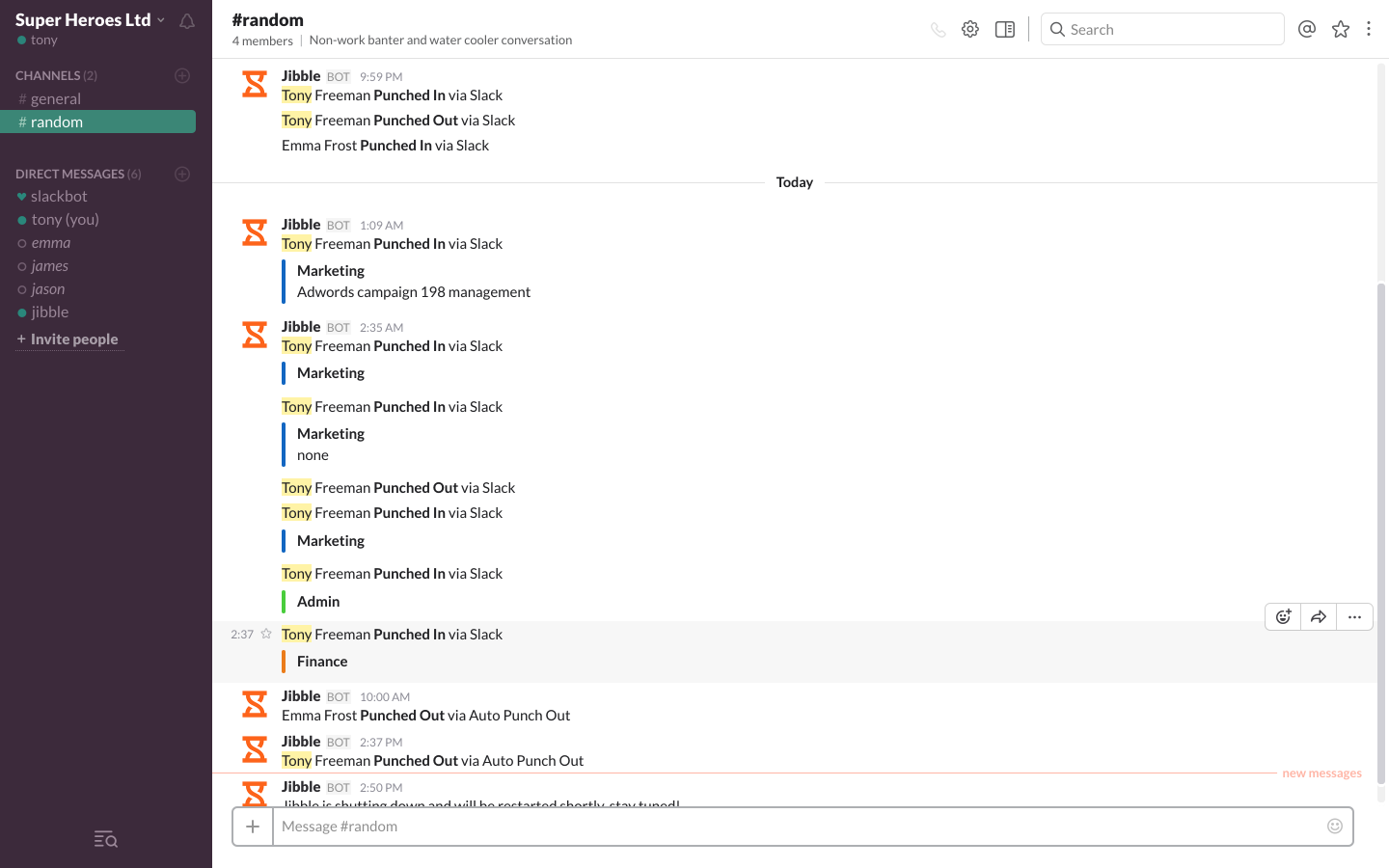This screenshot has width=1389, height=868.
Task: Click the 10:00 AM timestamp
Action: point(385,697)
